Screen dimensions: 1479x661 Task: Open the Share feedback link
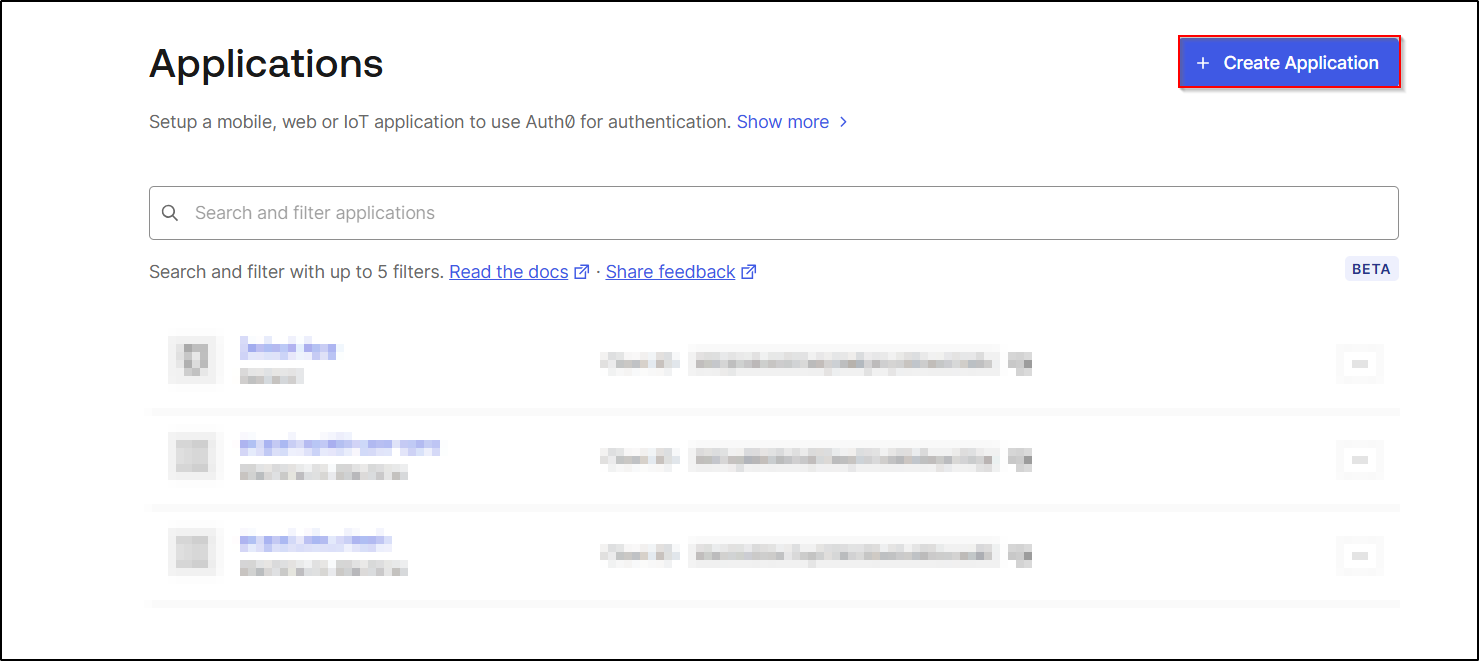670,272
